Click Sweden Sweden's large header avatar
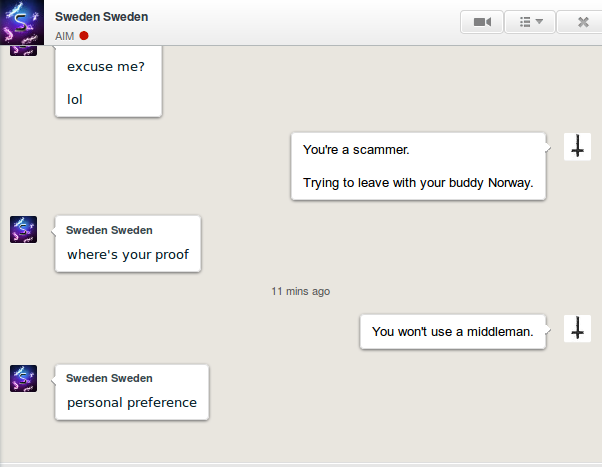Viewport: 602px width, 467px height. (22, 22)
